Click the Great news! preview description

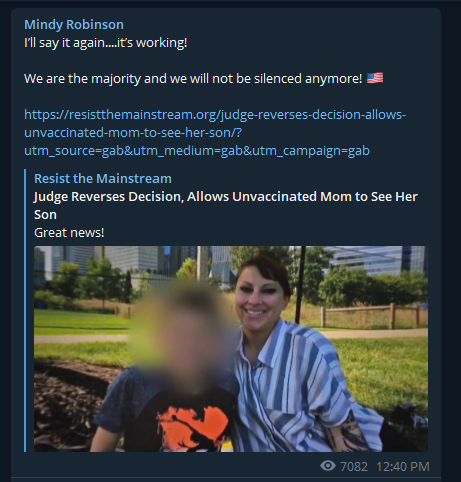point(69,233)
